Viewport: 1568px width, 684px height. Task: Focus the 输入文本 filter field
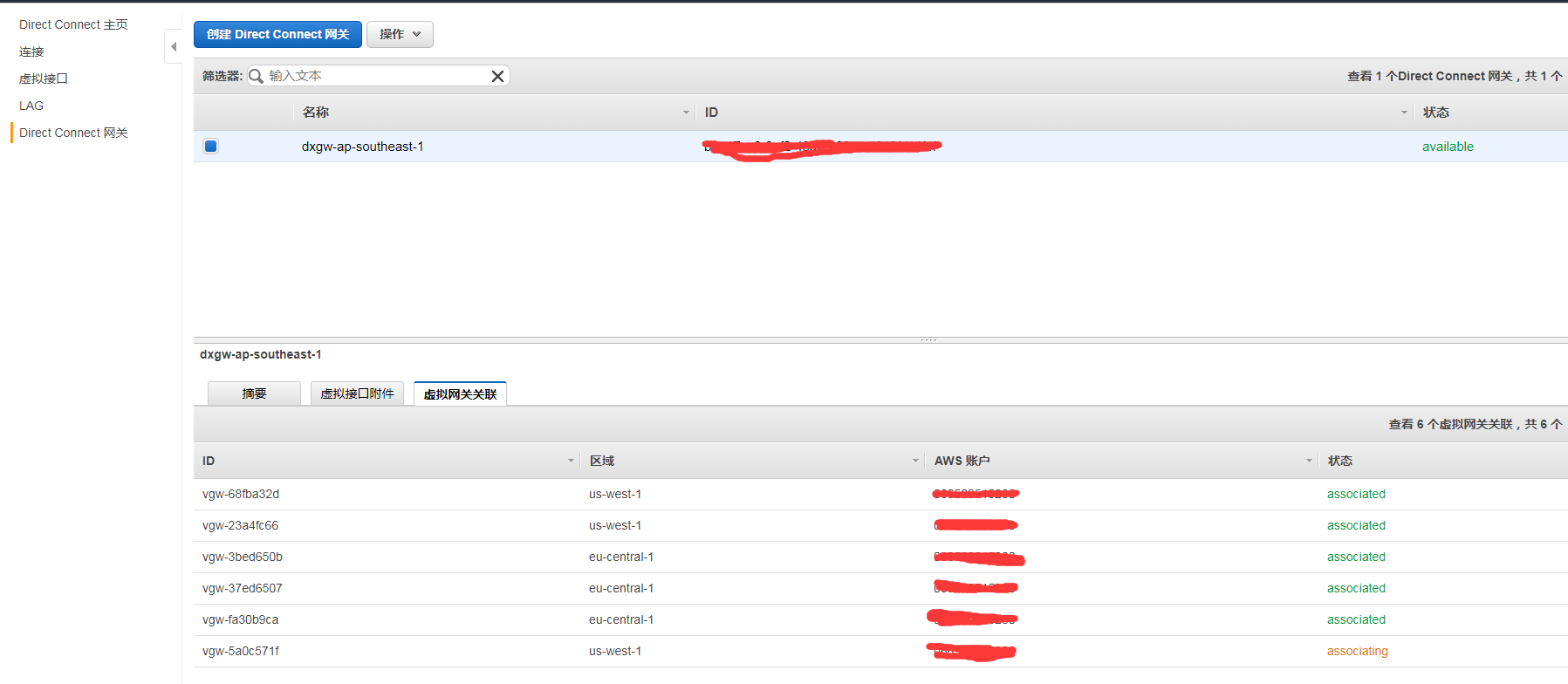377,76
